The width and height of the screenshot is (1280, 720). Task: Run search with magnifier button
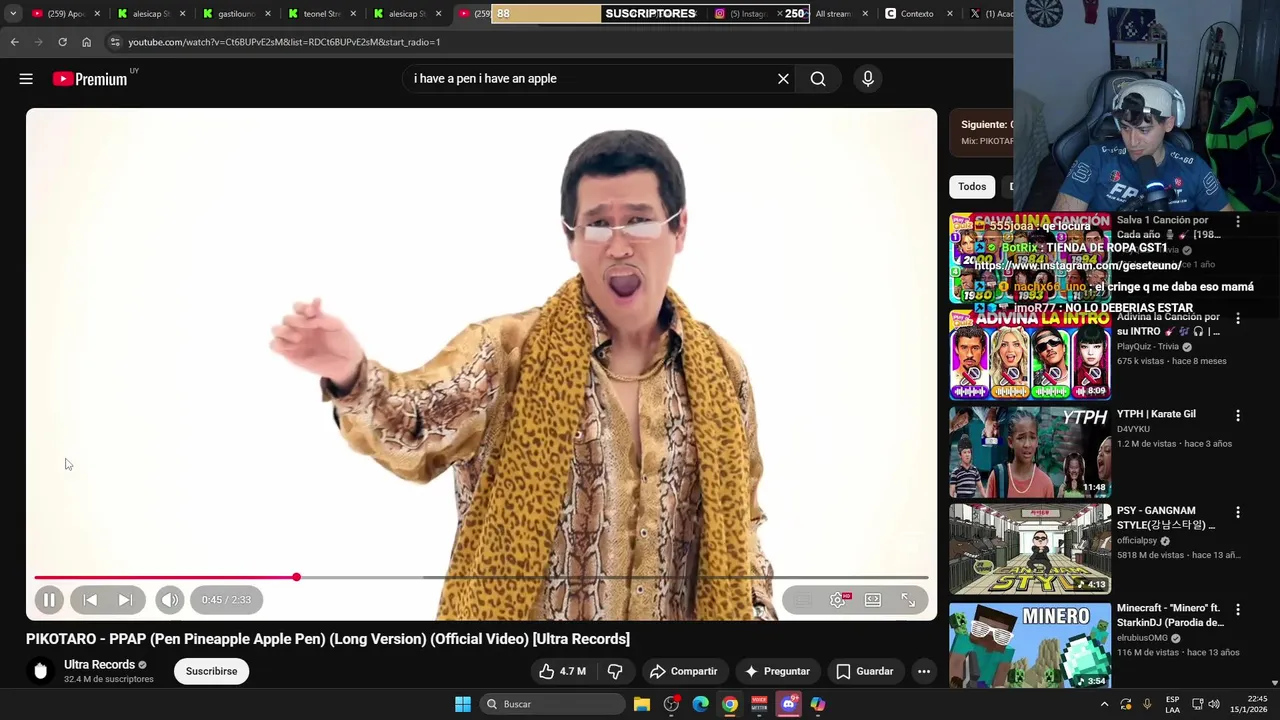[x=818, y=79]
